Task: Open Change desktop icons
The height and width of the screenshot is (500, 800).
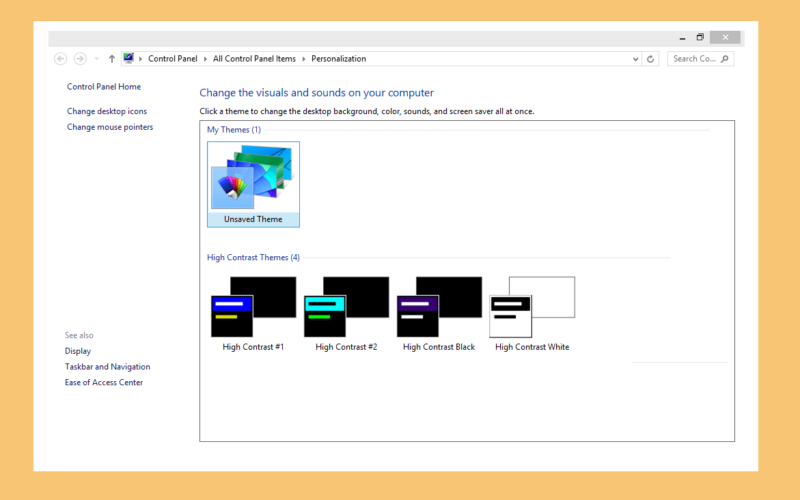Action: (x=107, y=111)
